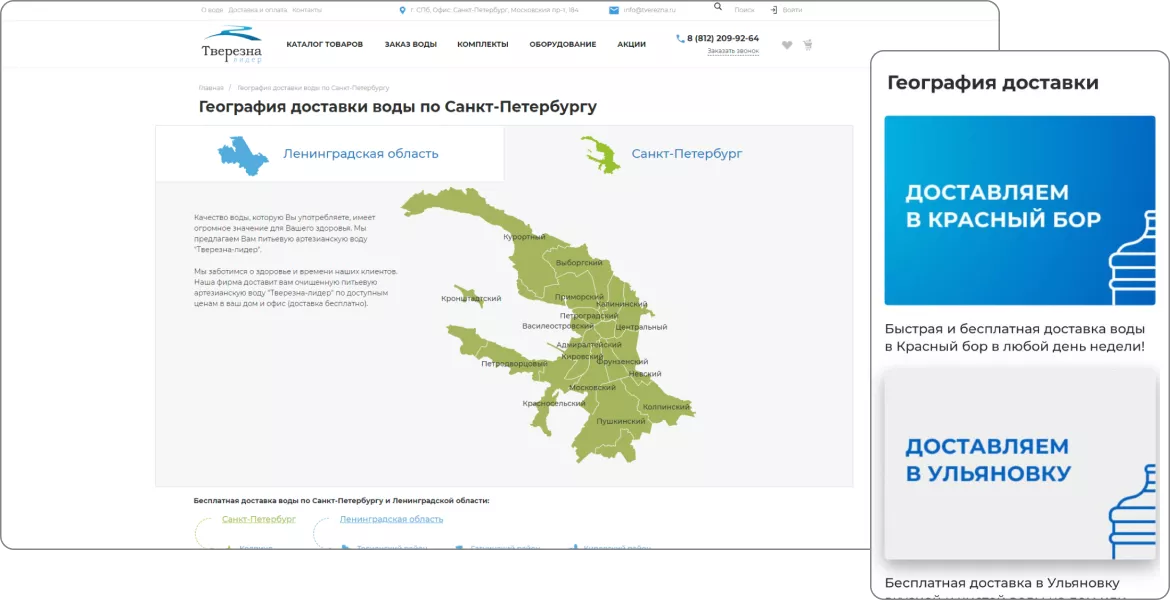Screen dimensions: 1170x600
Task: Go to Главная in the breadcrumb
Action: pyautogui.click(x=211, y=88)
